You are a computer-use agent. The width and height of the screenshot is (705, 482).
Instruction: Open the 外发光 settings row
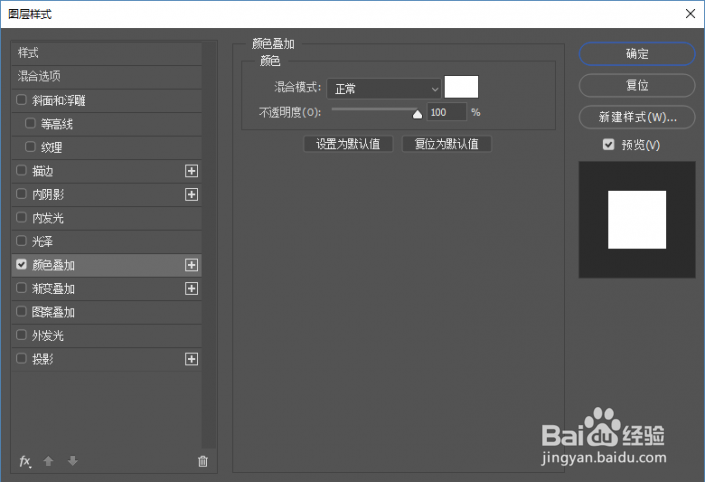(107, 335)
